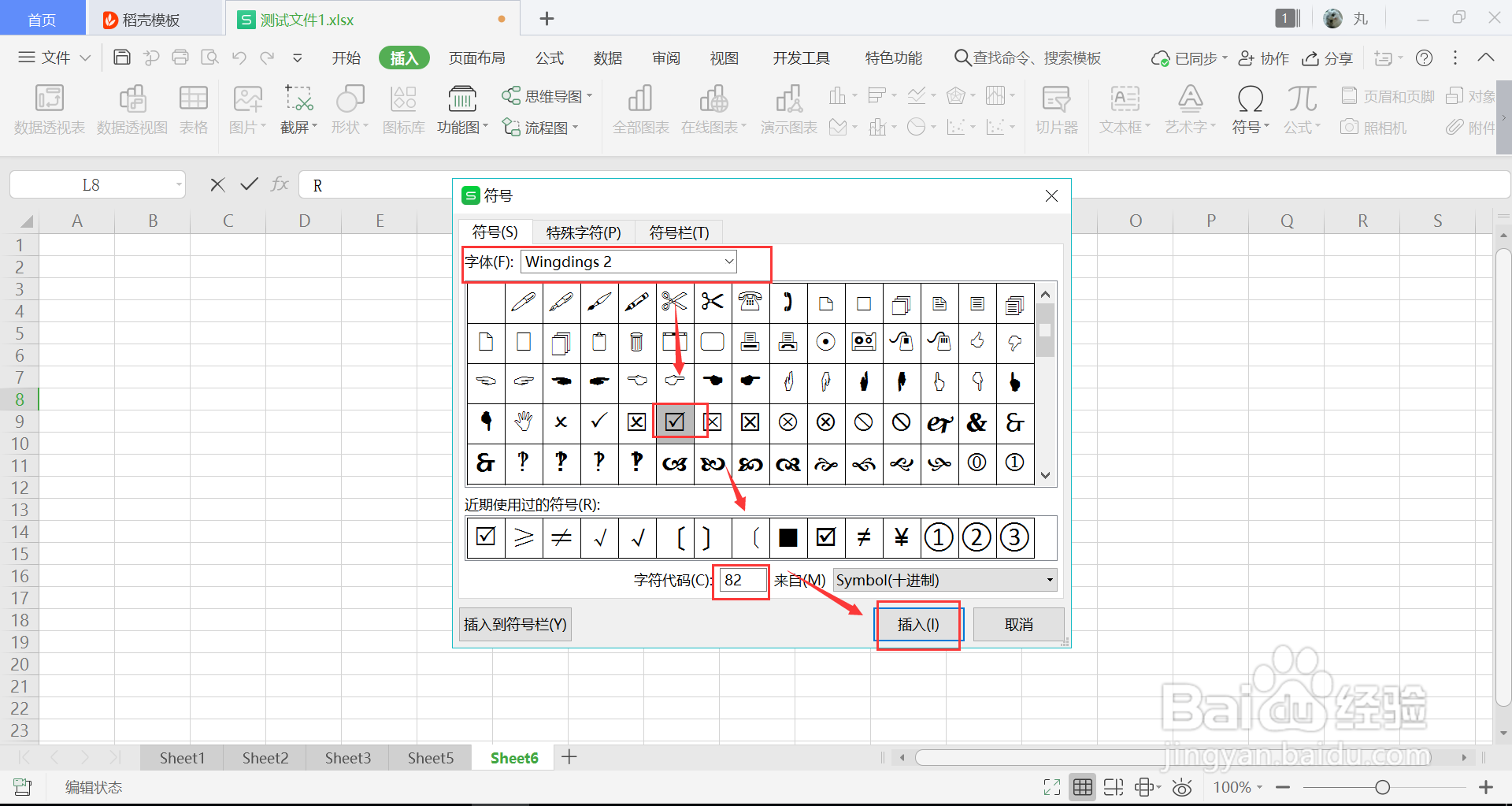Click the 查找命令 search box magnifier

tap(962, 58)
